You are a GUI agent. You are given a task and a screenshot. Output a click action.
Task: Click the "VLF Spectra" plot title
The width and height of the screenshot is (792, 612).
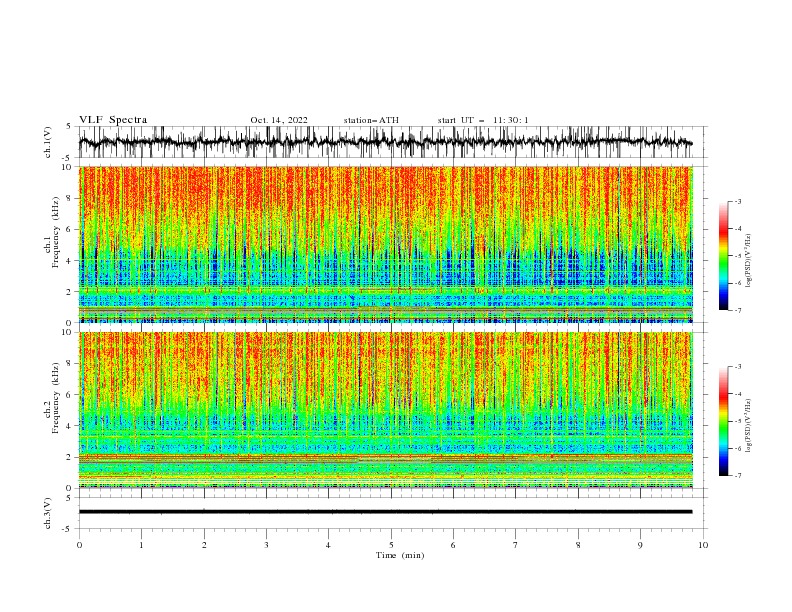113,120
